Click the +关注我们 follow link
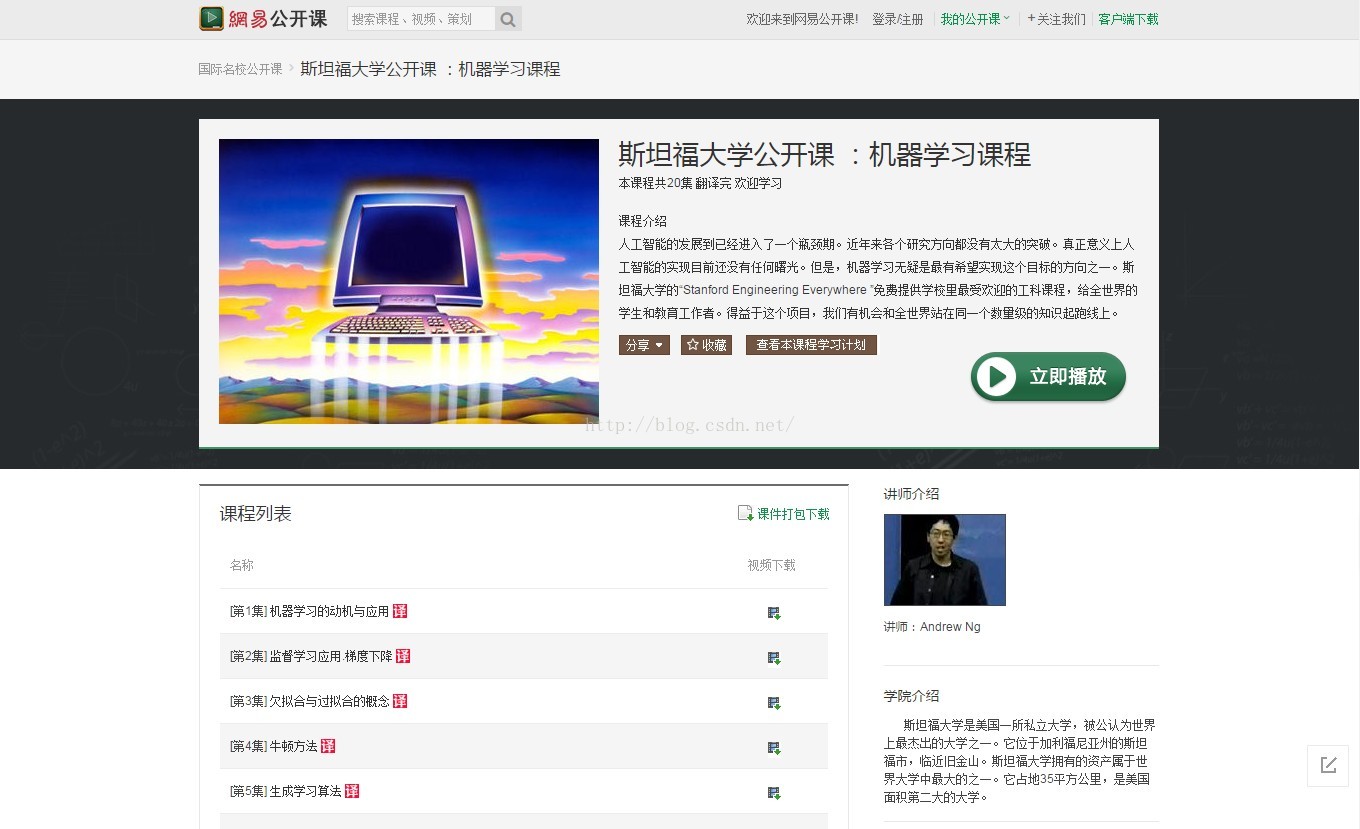Image resolution: width=1360 pixels, height=829 pixels. pos(1056,19)
